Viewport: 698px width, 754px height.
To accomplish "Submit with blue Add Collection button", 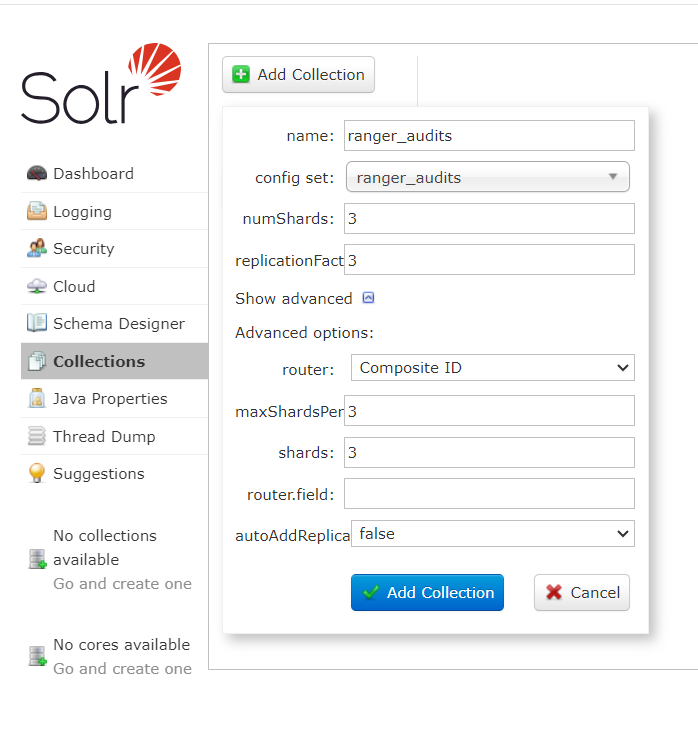I will [x=427, y=592].
